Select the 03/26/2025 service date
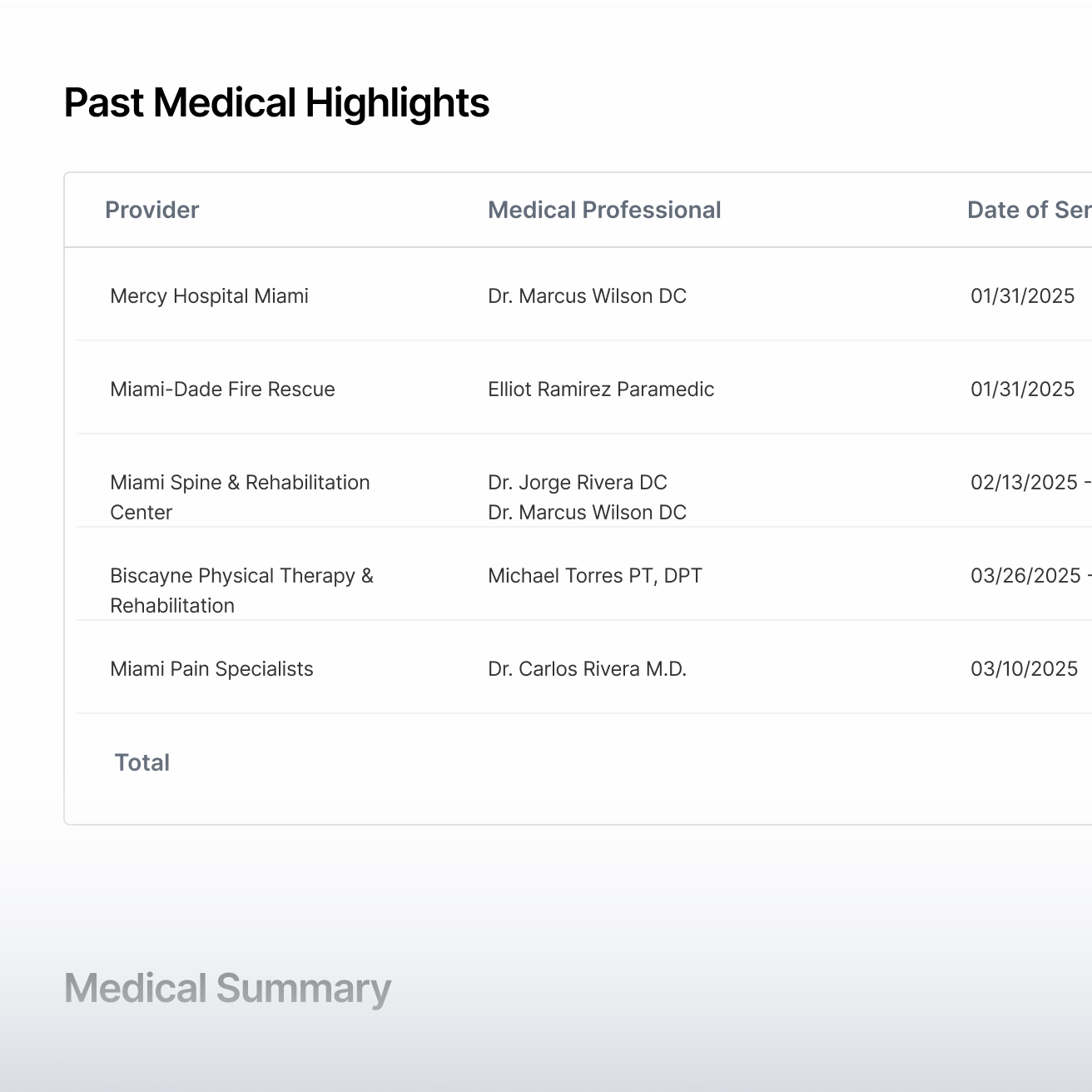 1025,576
